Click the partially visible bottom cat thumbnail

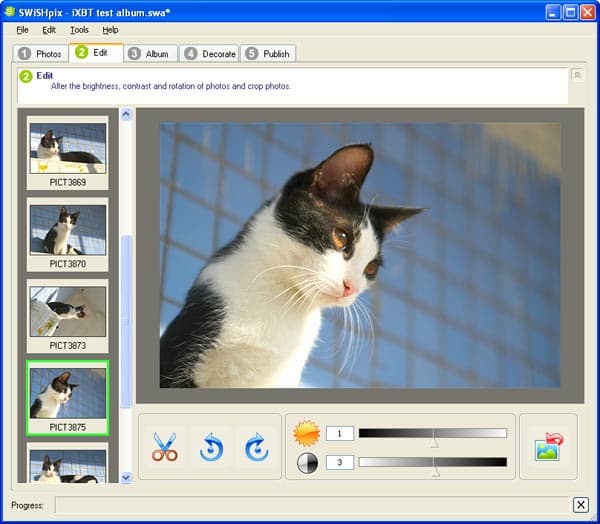point(68,463)
